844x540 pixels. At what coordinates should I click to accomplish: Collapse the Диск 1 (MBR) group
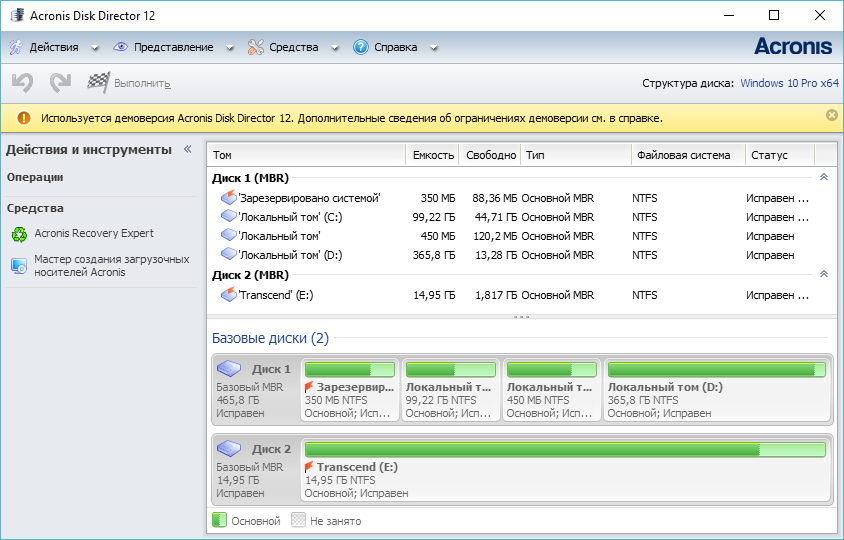tap(824, 177)
